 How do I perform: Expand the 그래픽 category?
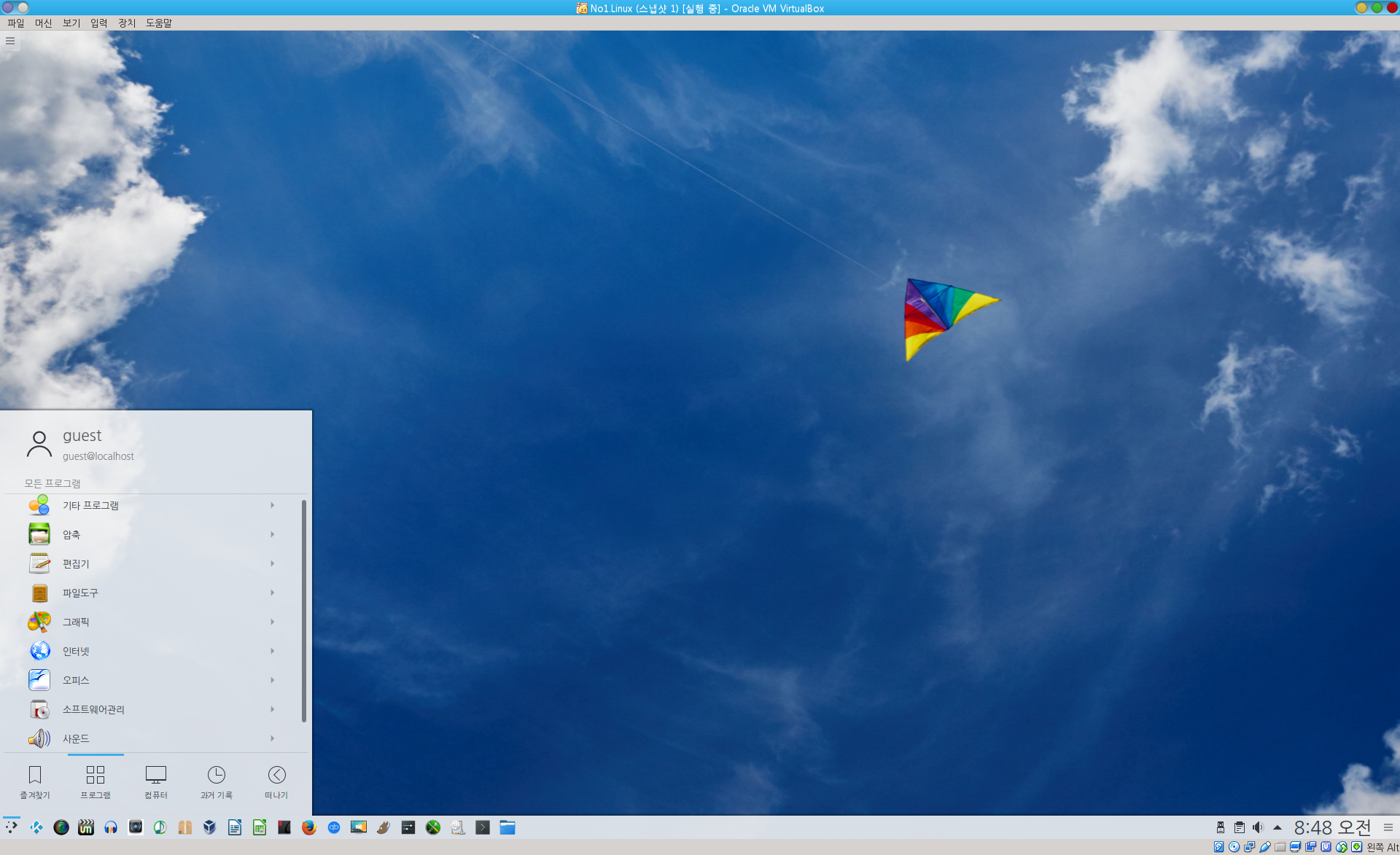click(x=153, y=622)
